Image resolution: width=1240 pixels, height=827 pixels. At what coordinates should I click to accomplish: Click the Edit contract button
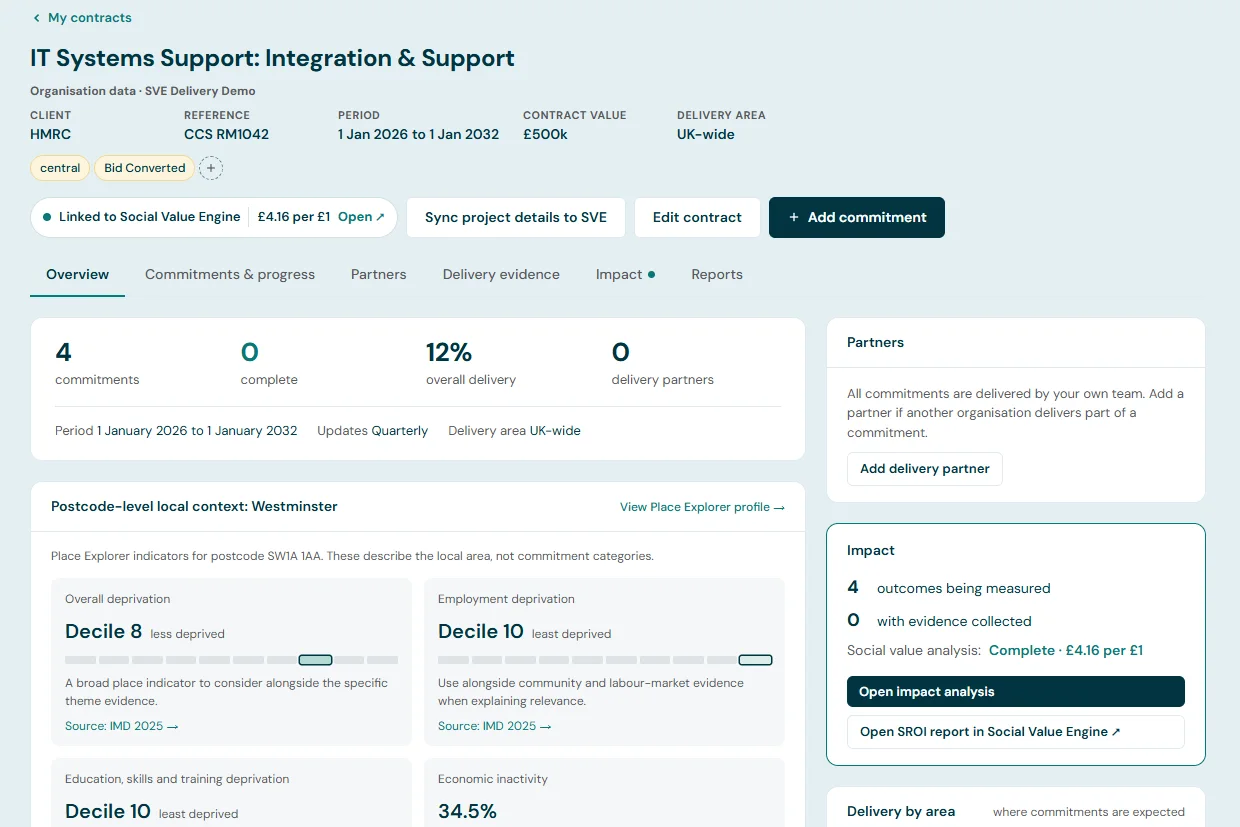[697, 217]
